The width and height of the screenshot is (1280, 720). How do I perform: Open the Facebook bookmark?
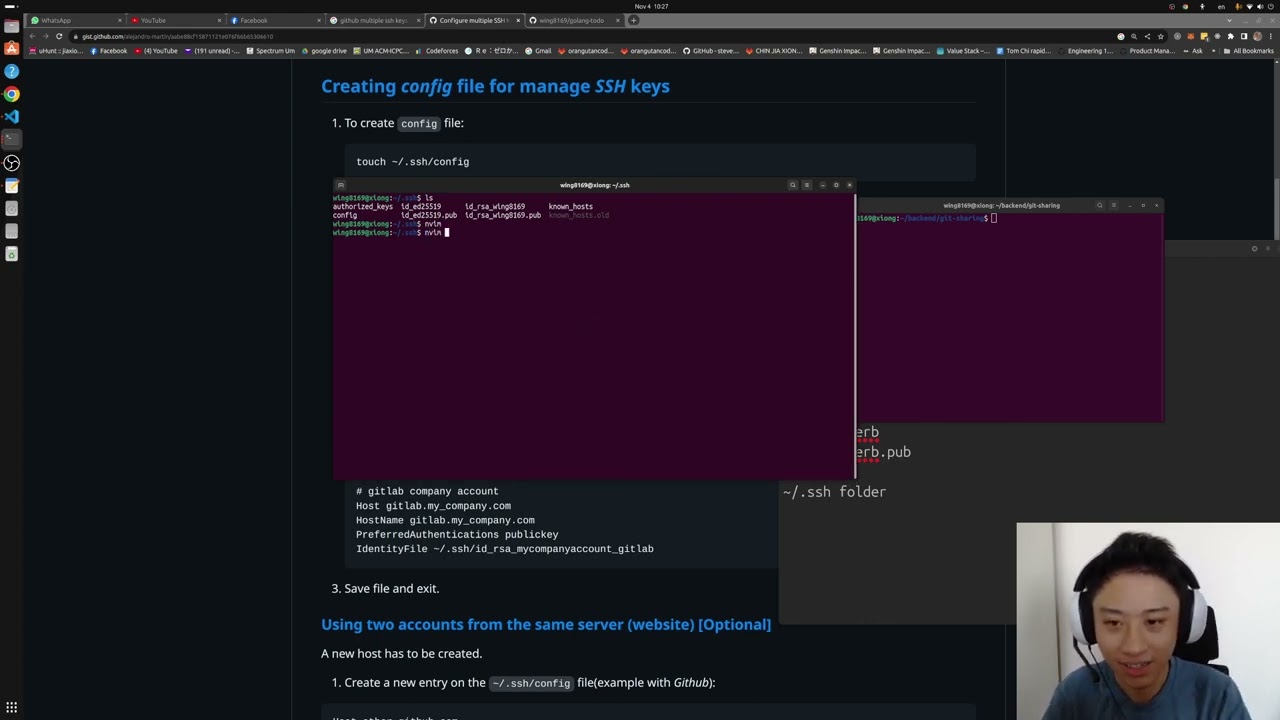point(109,51)
